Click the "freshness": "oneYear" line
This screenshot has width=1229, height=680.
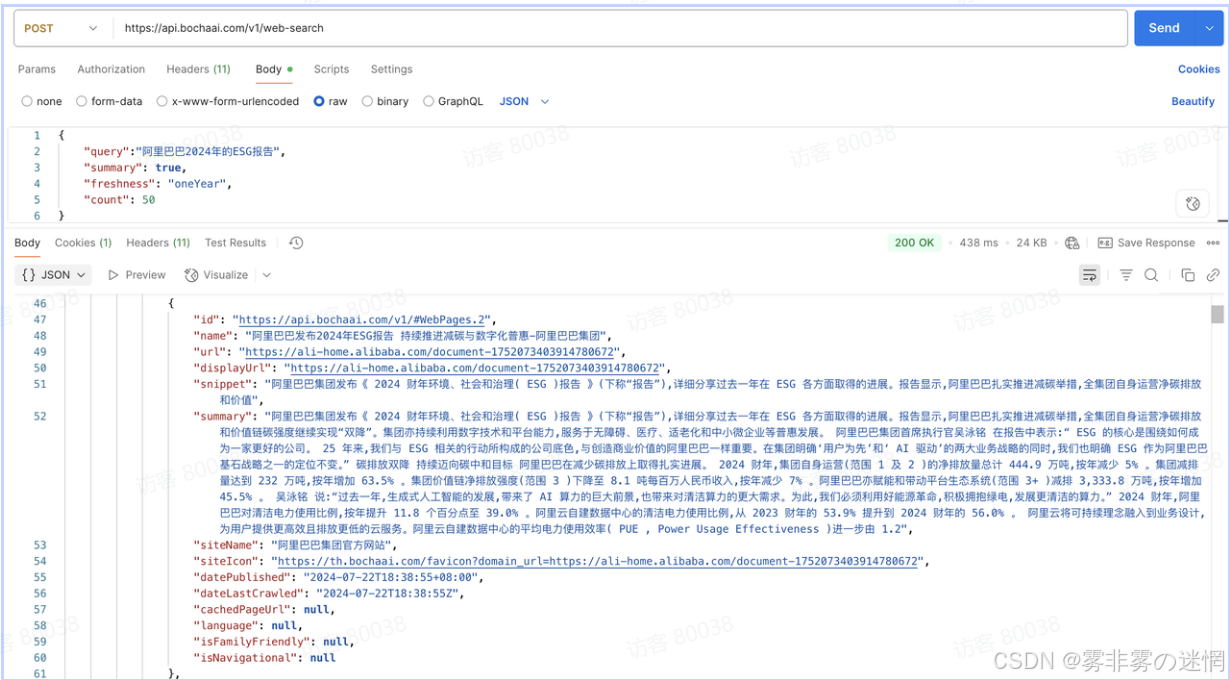[159, 184]
